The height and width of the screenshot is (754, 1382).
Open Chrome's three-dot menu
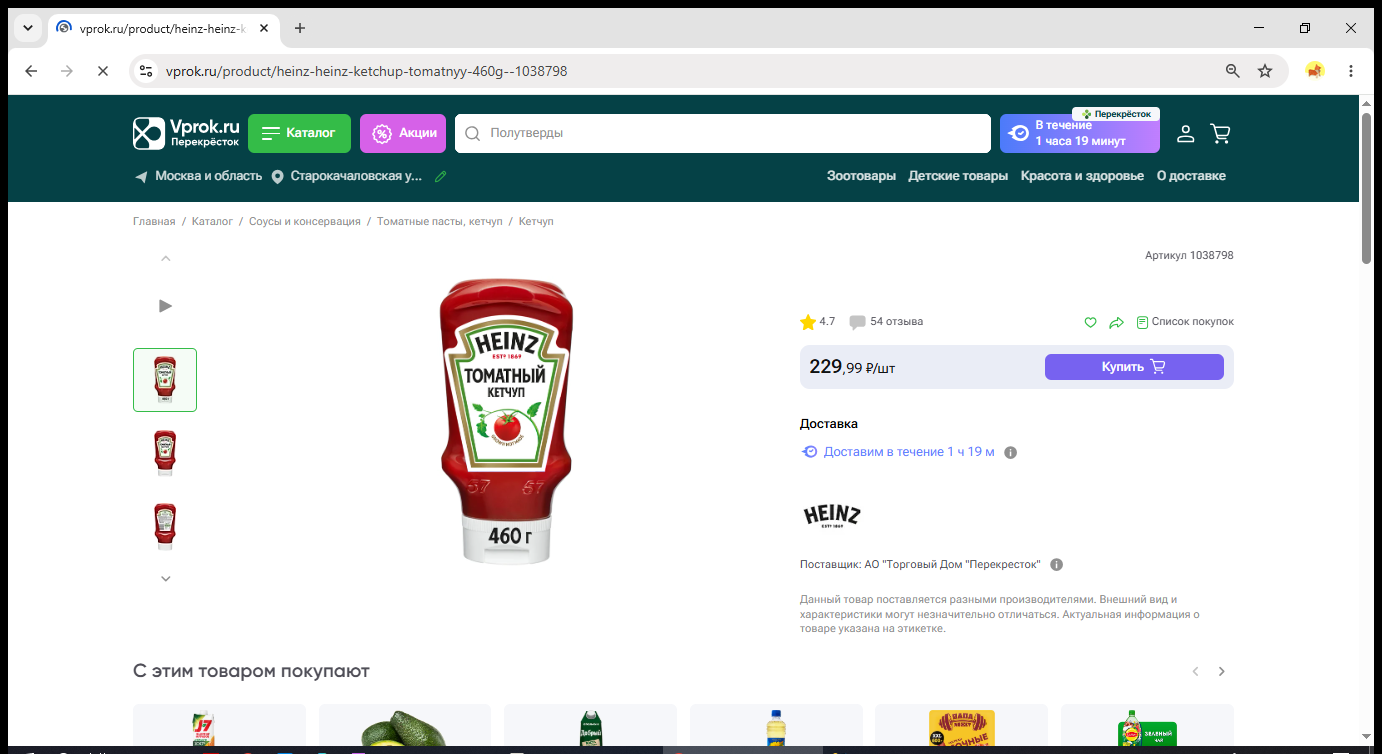[x=1351, y=71]
